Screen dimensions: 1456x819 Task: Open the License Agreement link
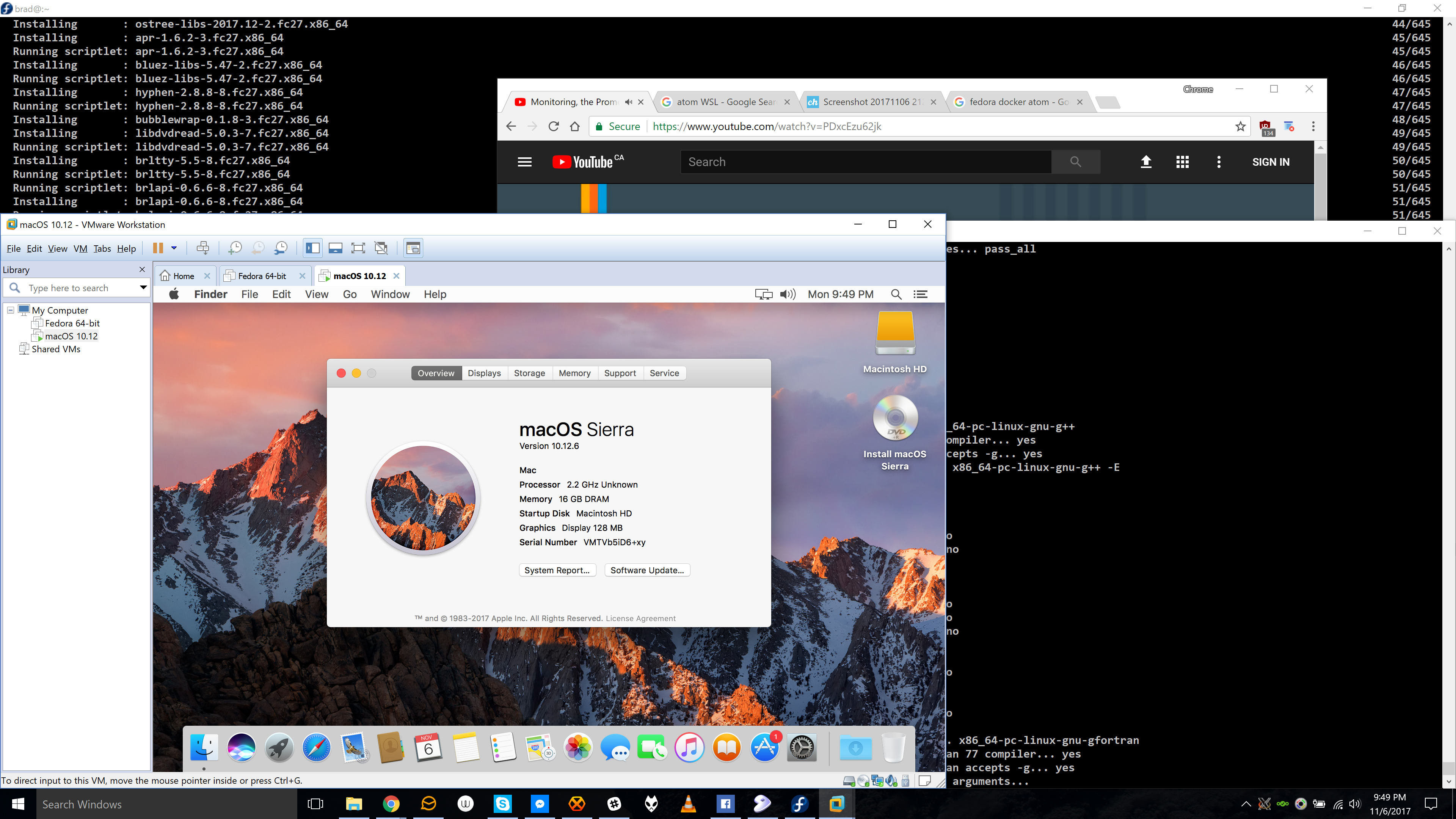[640, 618]
